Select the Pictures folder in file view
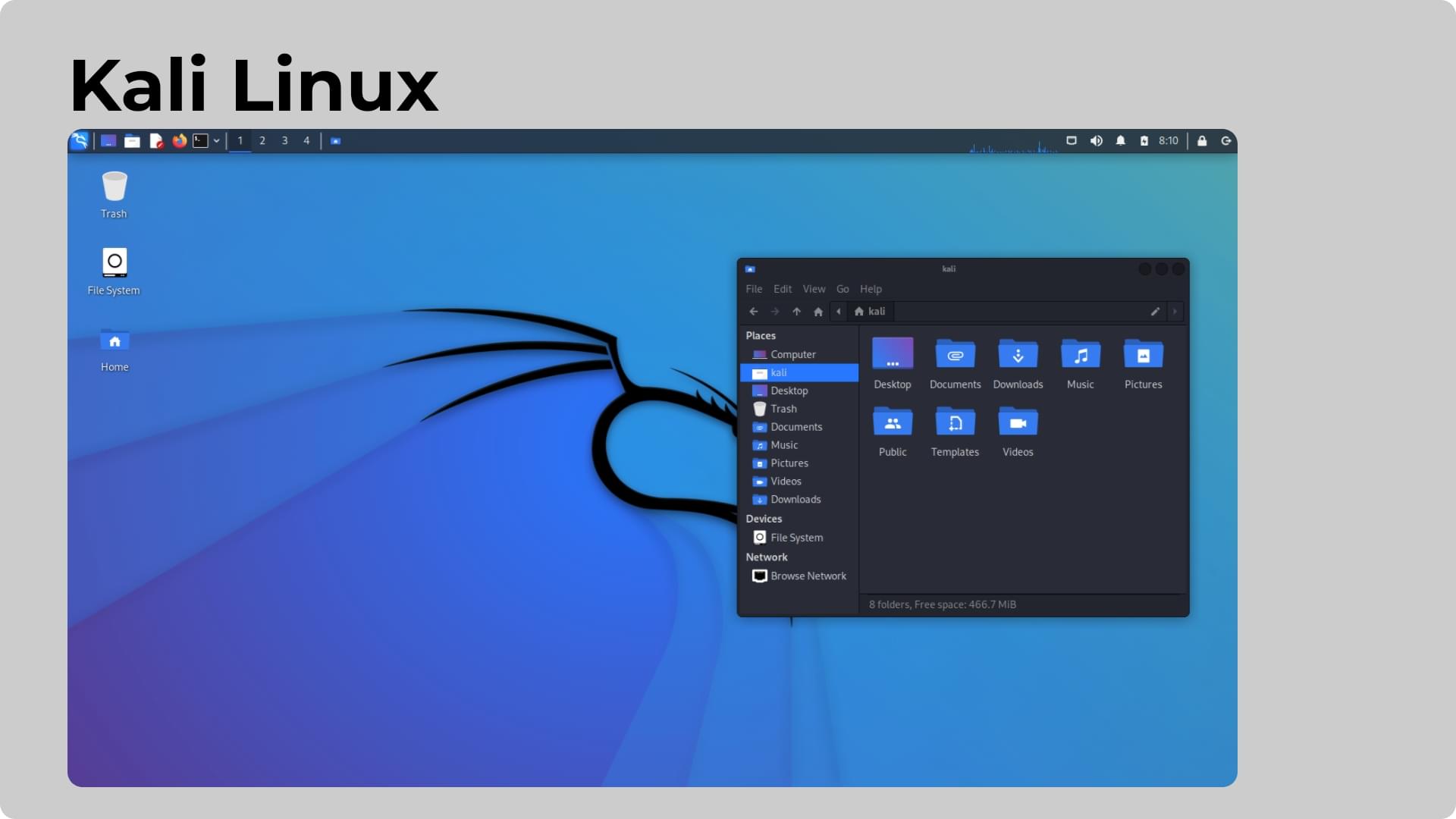 pos(1144,364)
